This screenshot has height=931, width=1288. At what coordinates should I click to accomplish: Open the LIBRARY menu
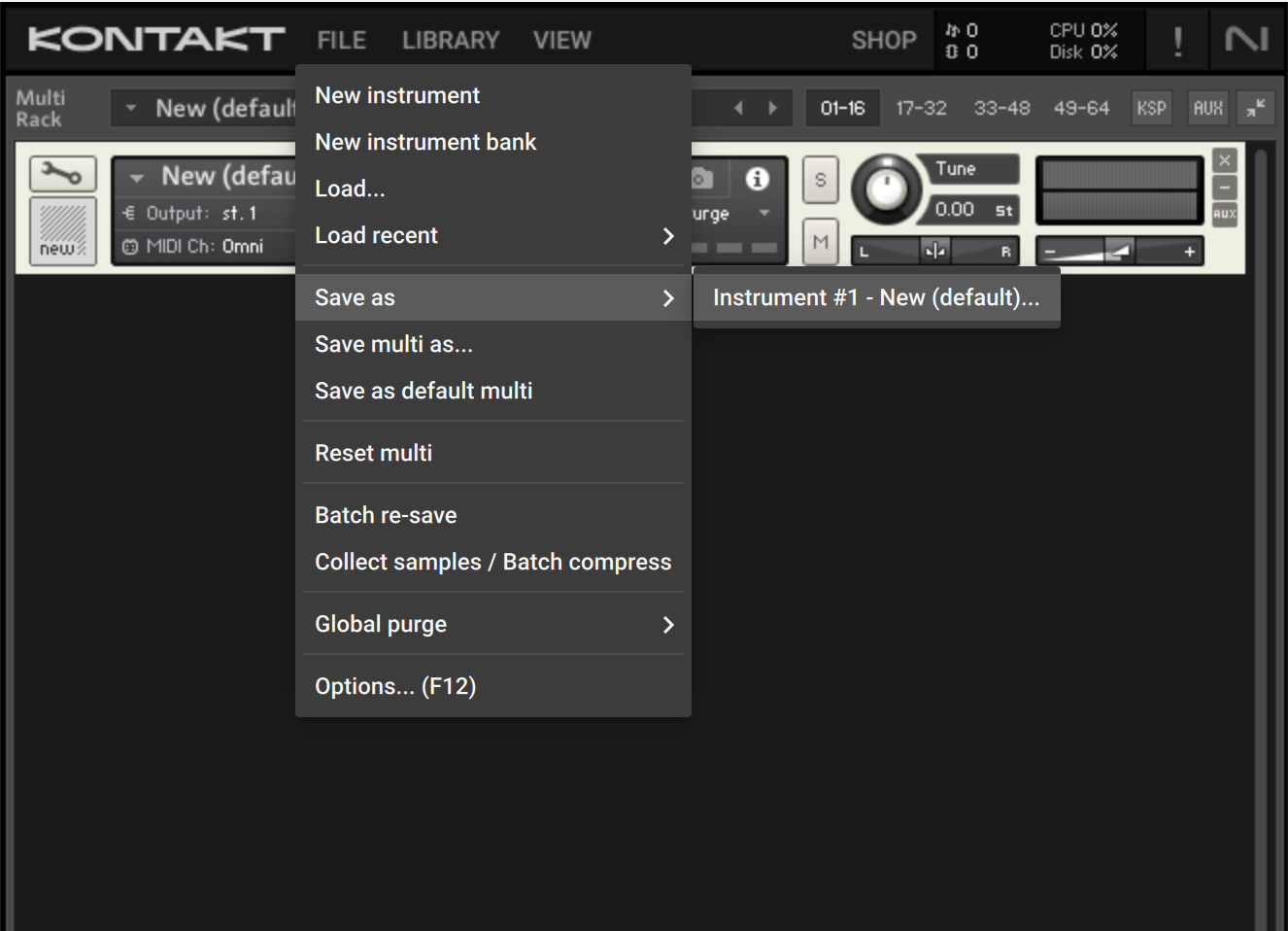(451, 40)
